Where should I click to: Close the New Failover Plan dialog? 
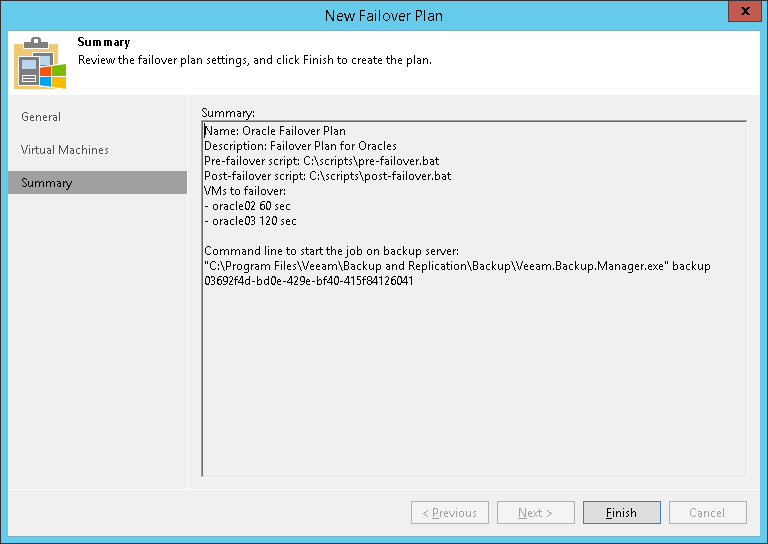pyautogui.click(x=741, y=13)
